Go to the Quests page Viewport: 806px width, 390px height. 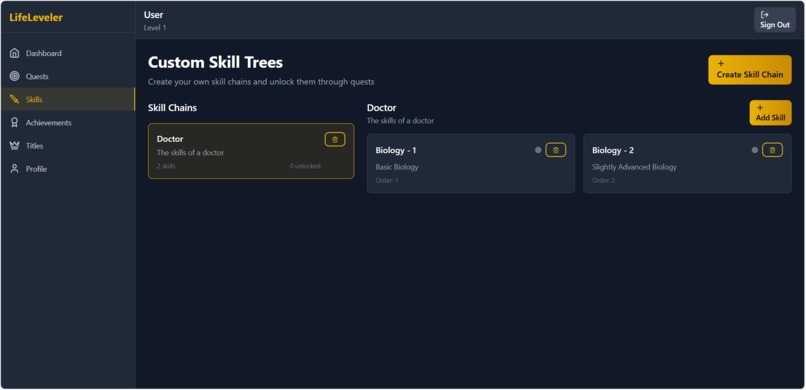[68, 76]
